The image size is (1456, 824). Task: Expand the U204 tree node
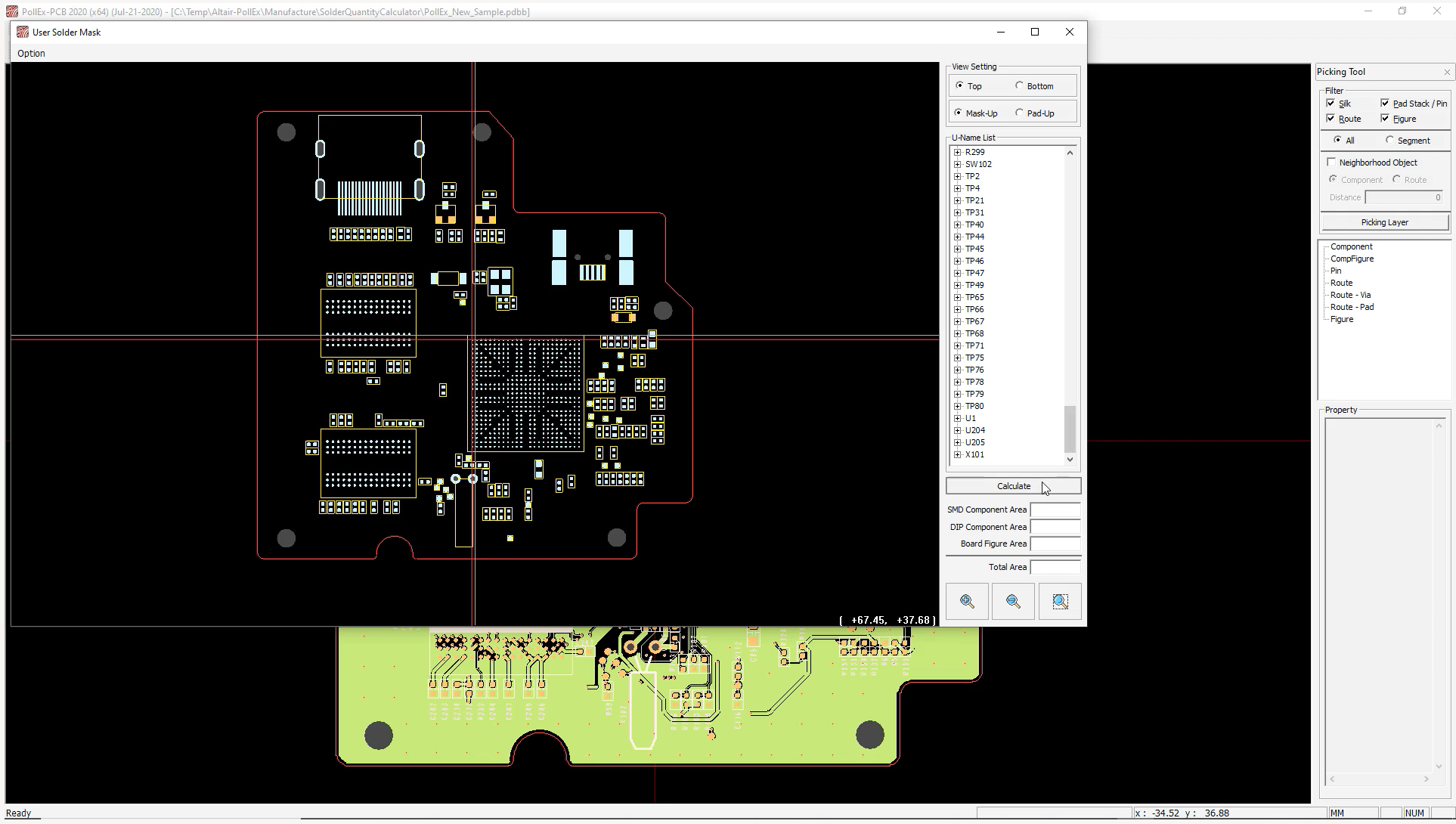[x=957, y=430]
